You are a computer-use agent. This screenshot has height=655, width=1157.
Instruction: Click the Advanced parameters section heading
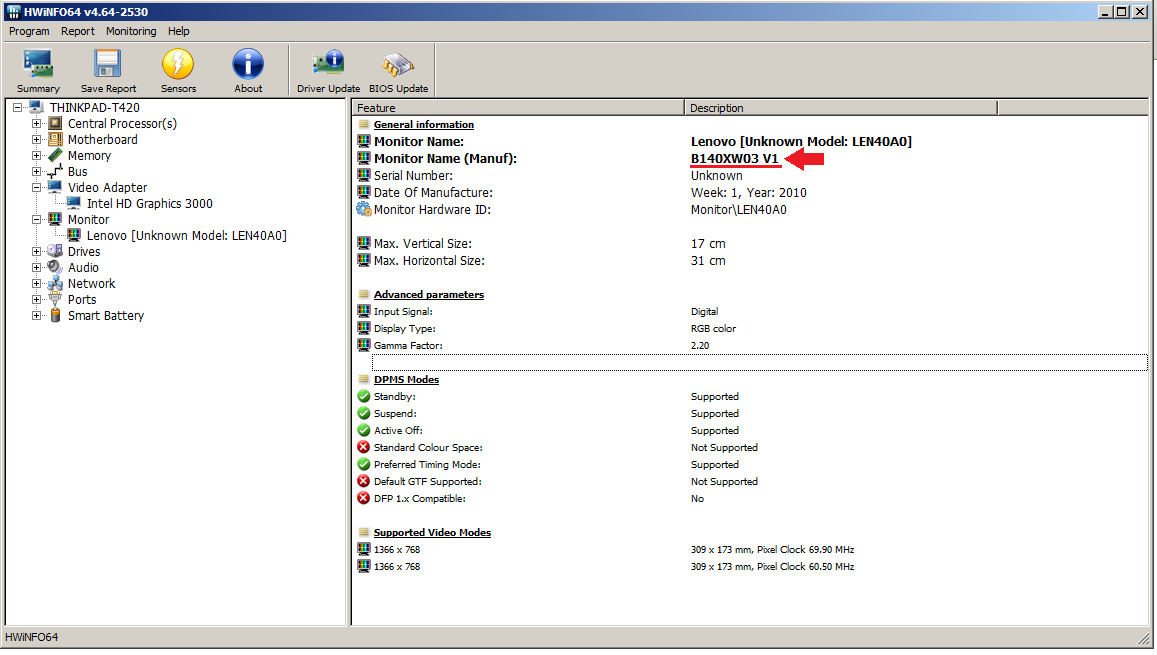(x=429, y=294)
